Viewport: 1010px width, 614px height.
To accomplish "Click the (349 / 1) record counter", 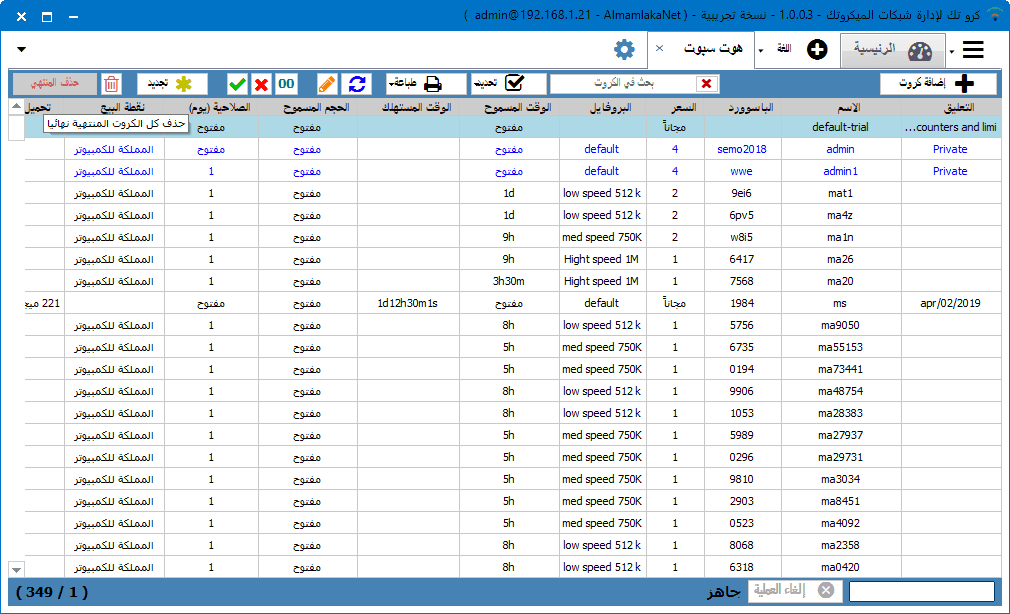I will (52, 591).
